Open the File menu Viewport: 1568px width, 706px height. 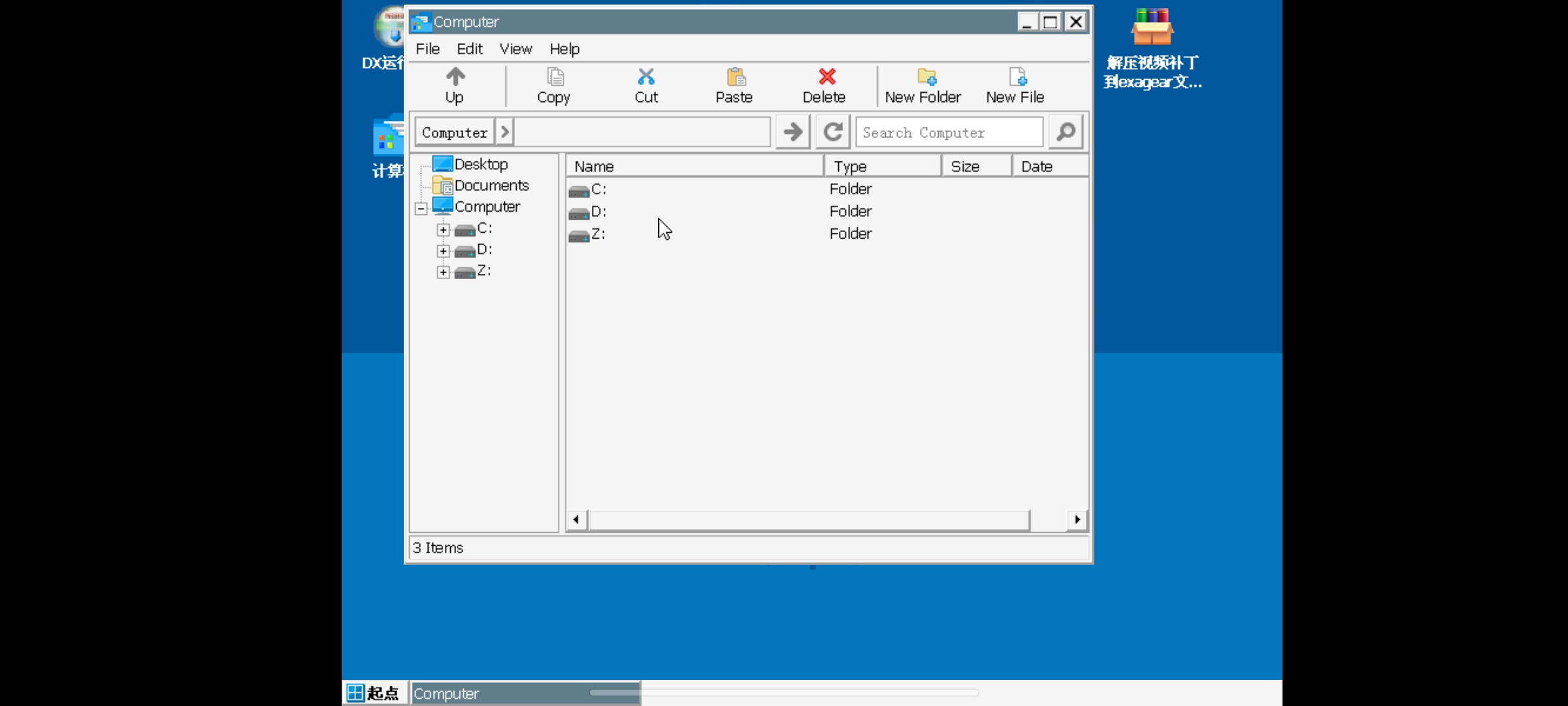(x=428, y=49)
